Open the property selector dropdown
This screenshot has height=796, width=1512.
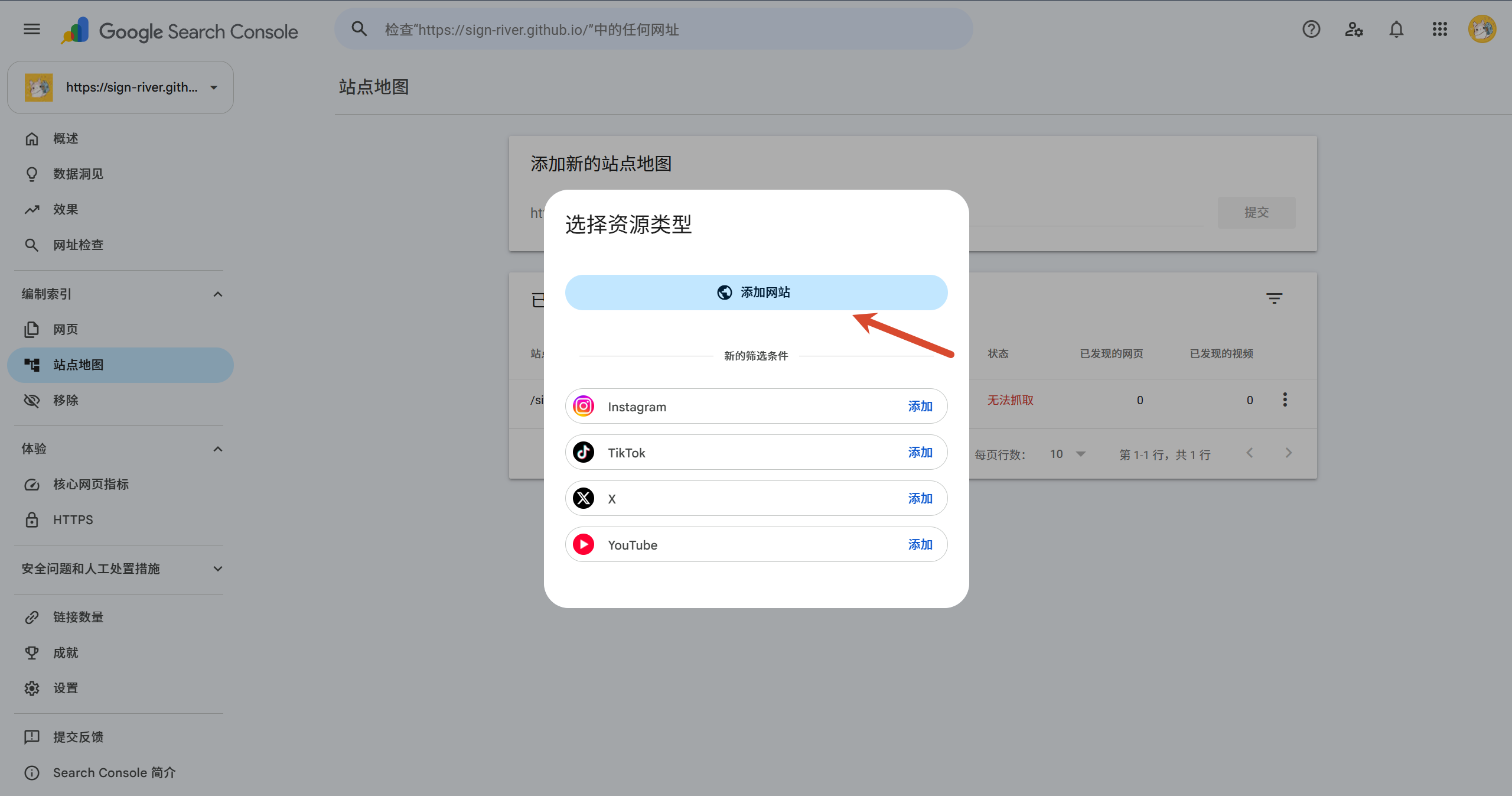coord(120,87)
